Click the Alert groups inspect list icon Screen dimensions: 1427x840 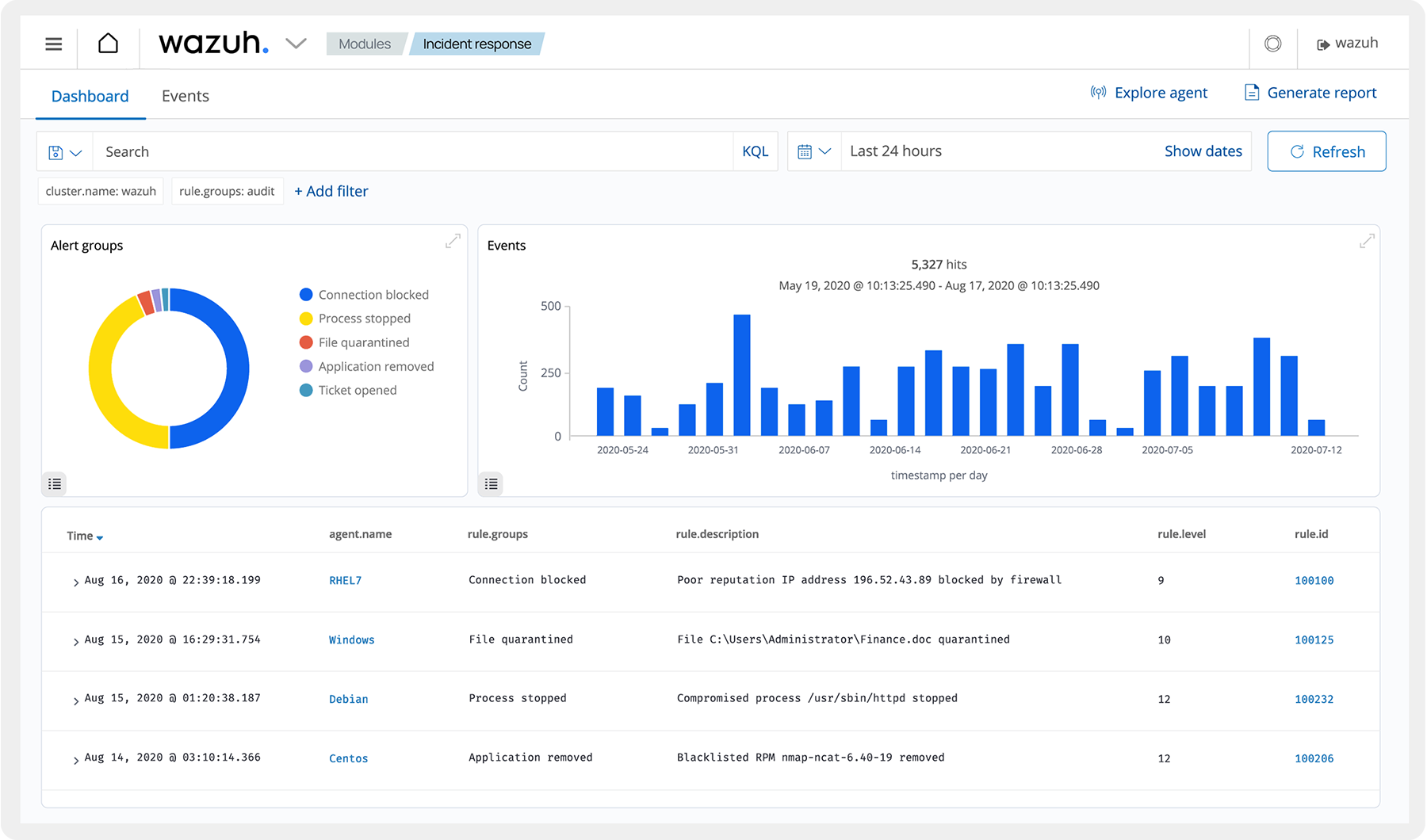pyautogui.click(x=54, y=483)
